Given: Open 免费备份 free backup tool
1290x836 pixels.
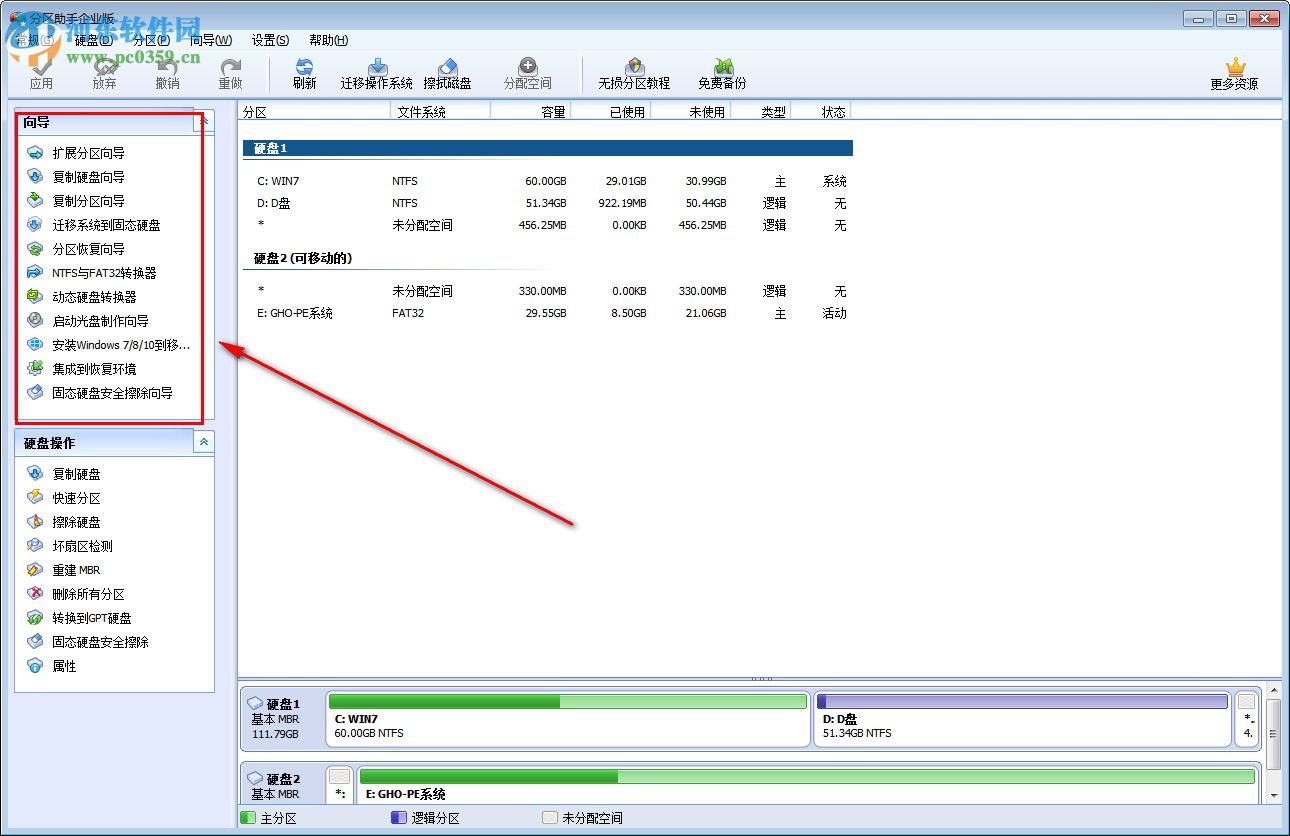Looking at the screenshot, I should [x=720, y=72].
